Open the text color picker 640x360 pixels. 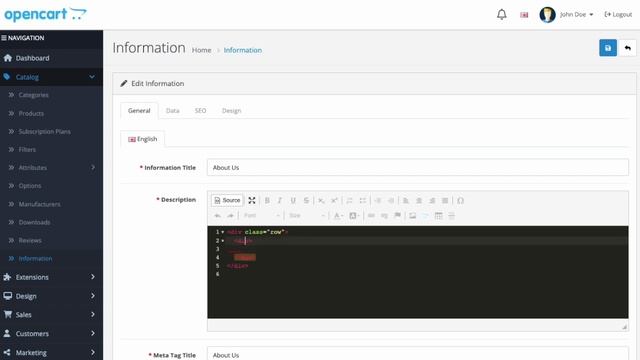338,216
